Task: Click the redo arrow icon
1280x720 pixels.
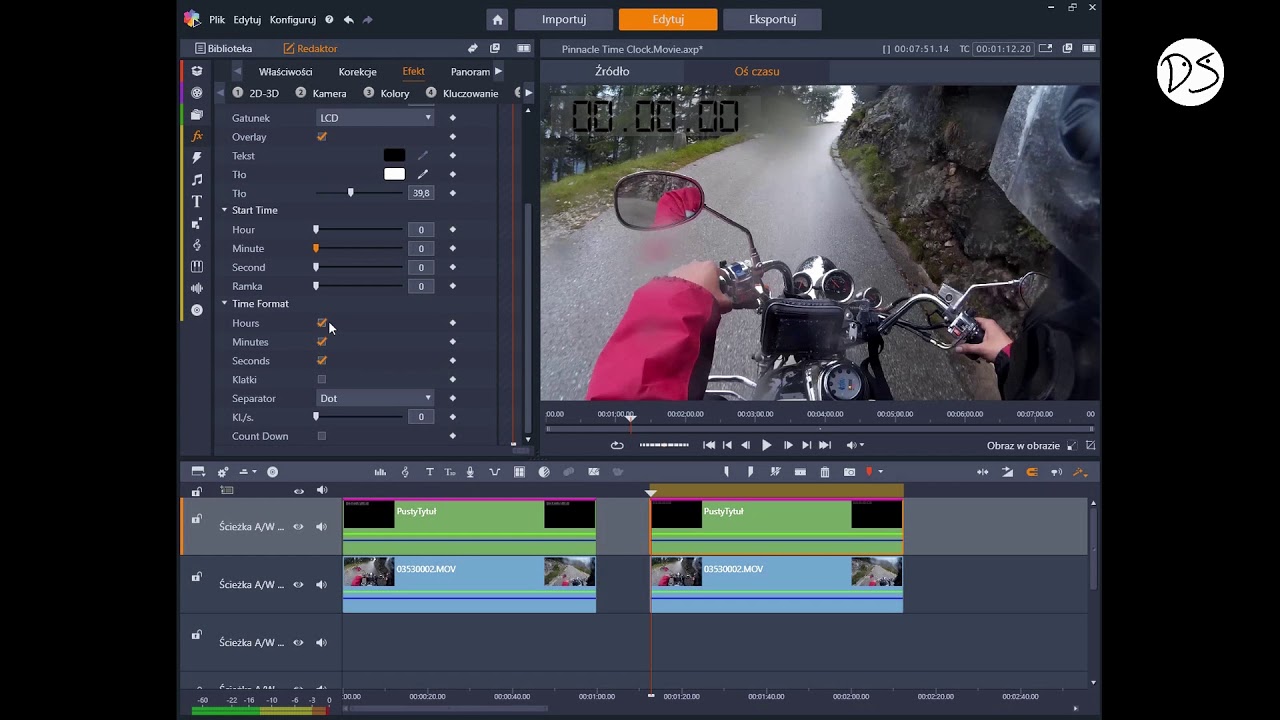Action: [x=368, y=20]
